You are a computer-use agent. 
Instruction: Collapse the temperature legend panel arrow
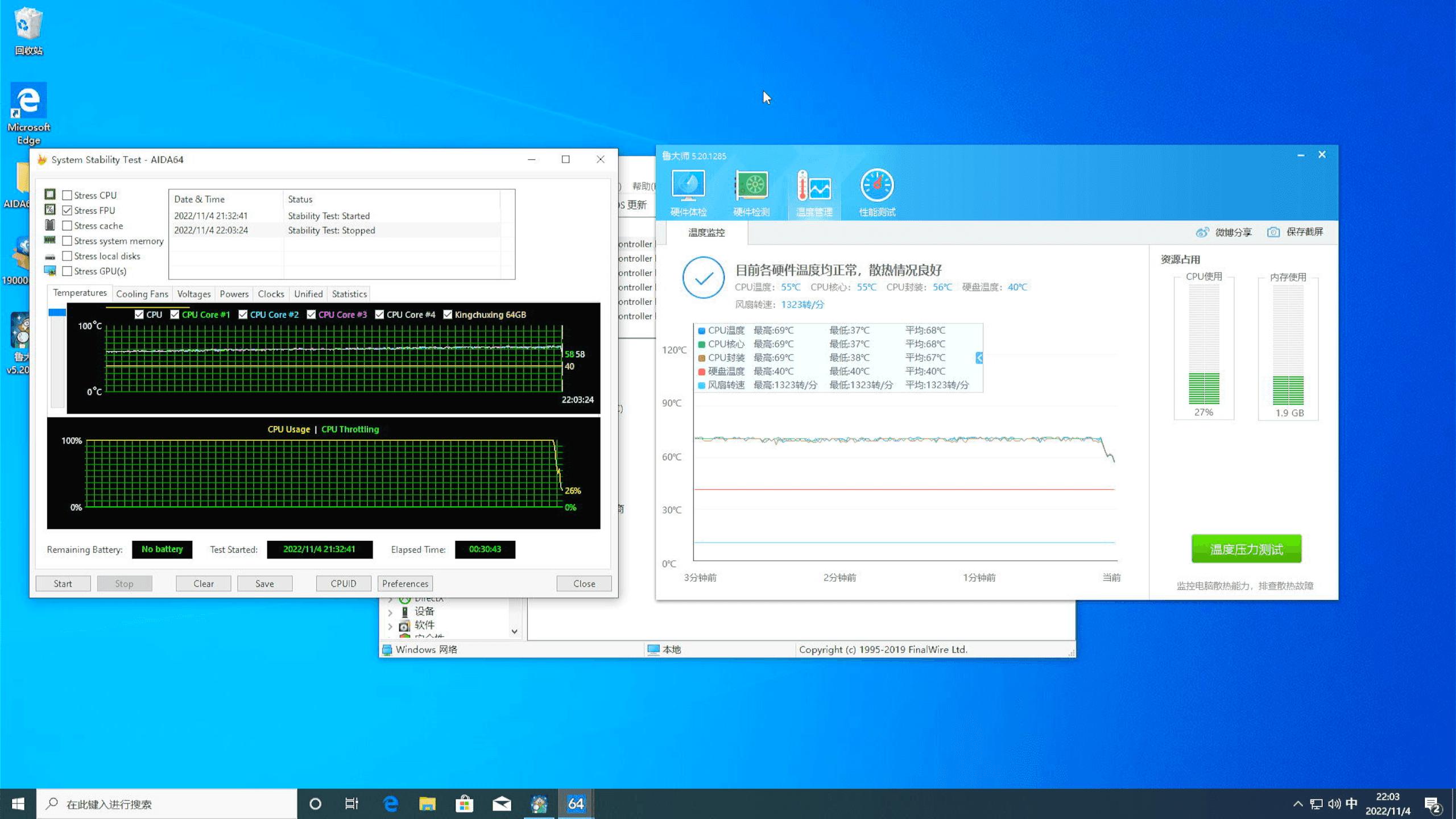(979, 358)
